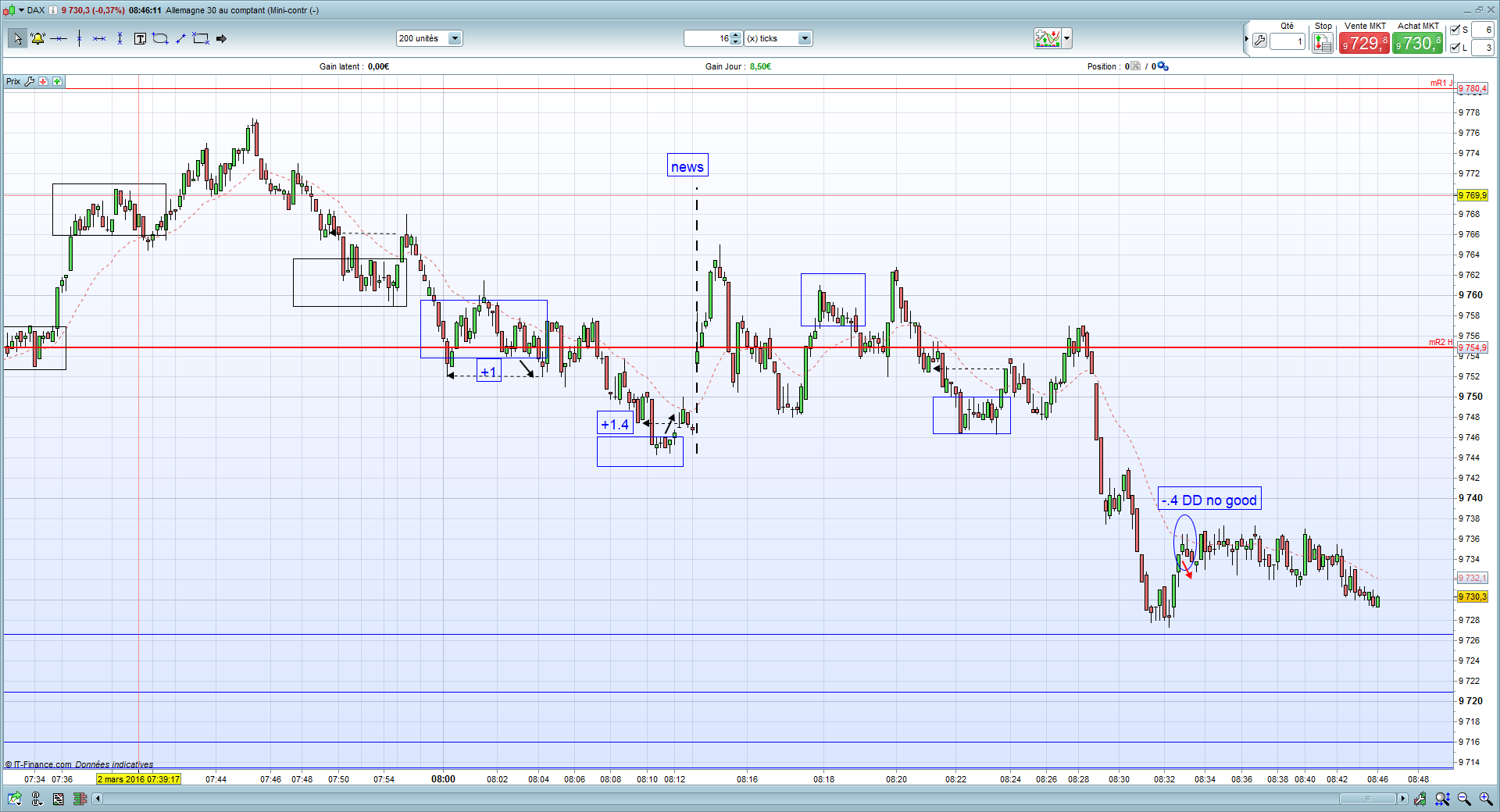Select the rectangle drawing tool
The width and height of the screenshot is (1500, 812).
201,38
